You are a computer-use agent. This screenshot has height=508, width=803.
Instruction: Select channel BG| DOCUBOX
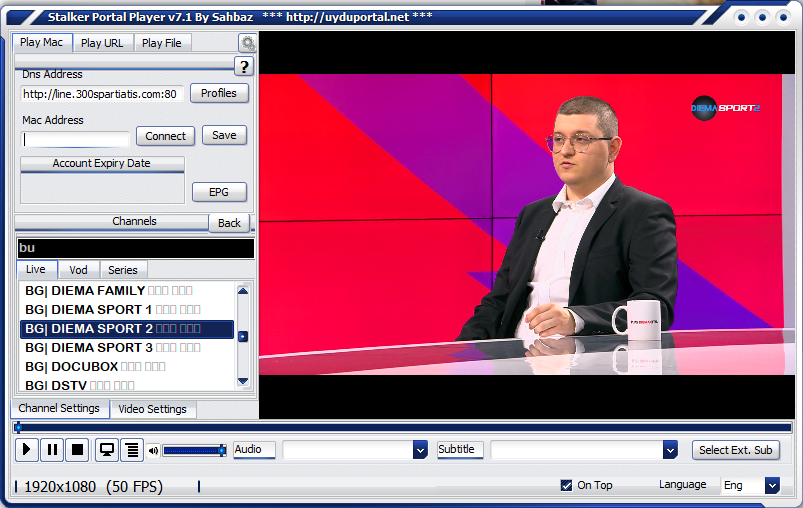point(126,367)
